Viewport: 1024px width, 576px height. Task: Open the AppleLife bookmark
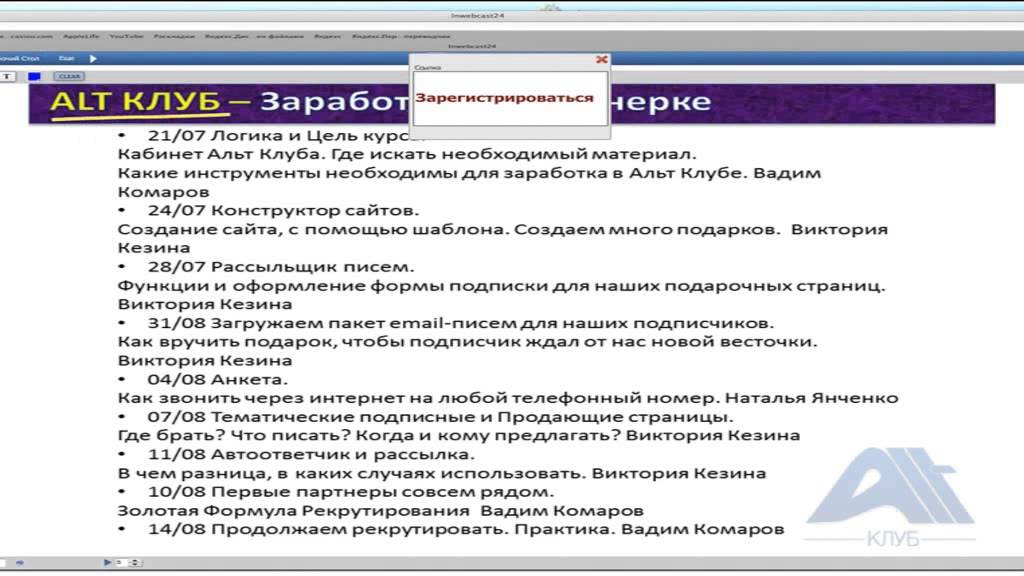coord(81,36)
